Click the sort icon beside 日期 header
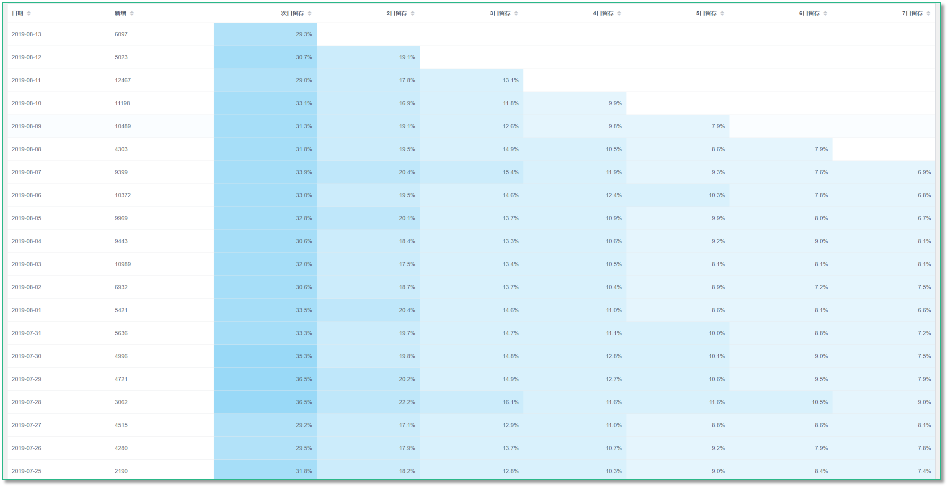The image size is (948, 487). [28, 14]
